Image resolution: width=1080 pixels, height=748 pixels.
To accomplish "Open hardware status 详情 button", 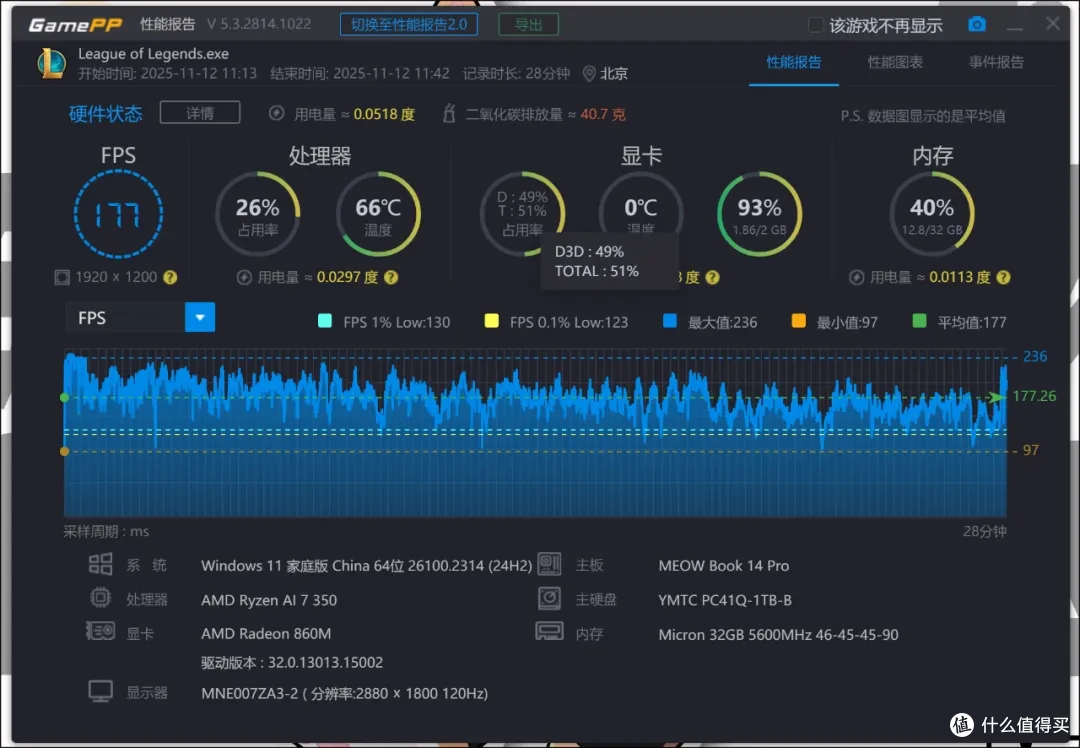I will click(200, 112).
